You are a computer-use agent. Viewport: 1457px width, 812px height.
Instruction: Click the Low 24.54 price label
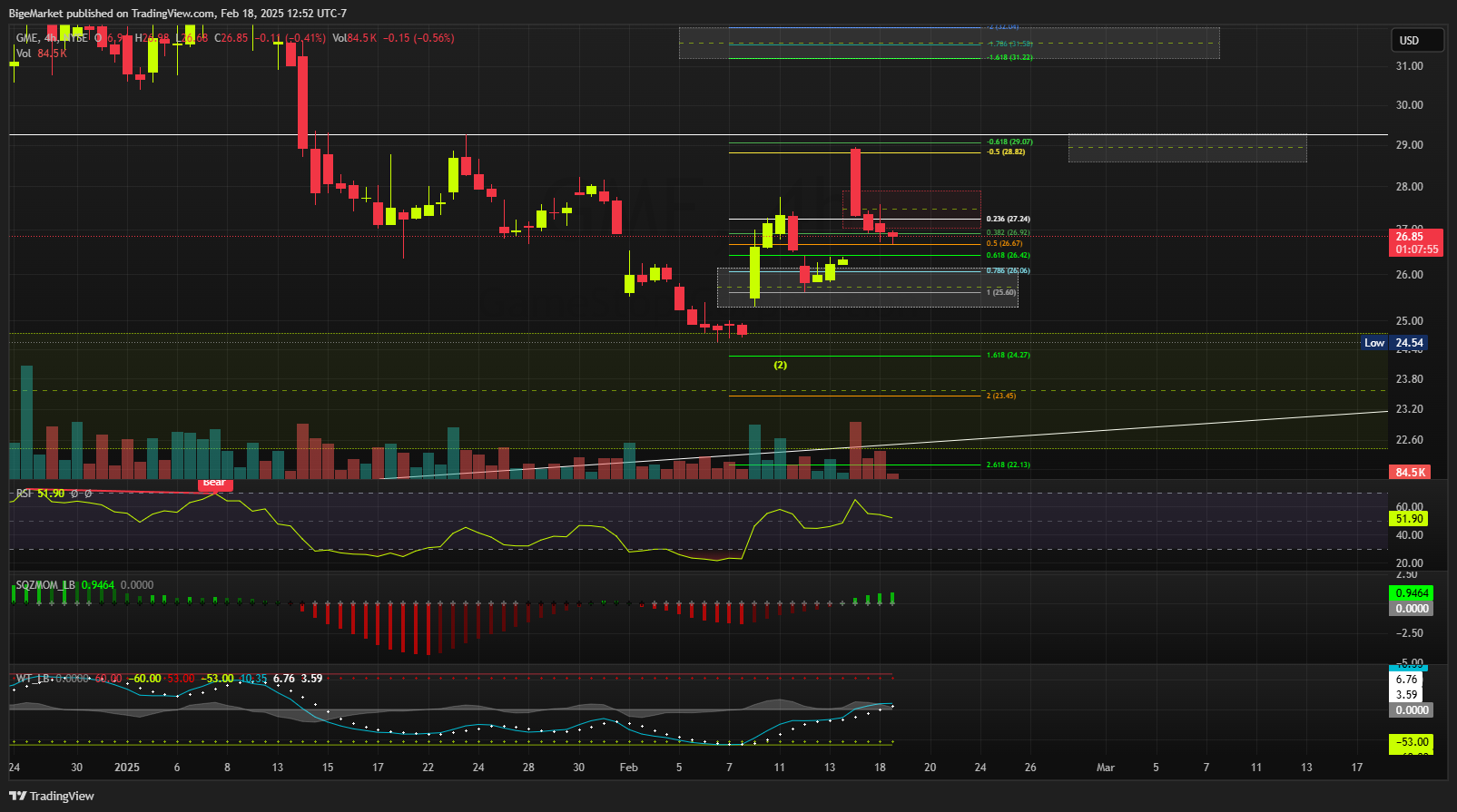click(1394, 343)
